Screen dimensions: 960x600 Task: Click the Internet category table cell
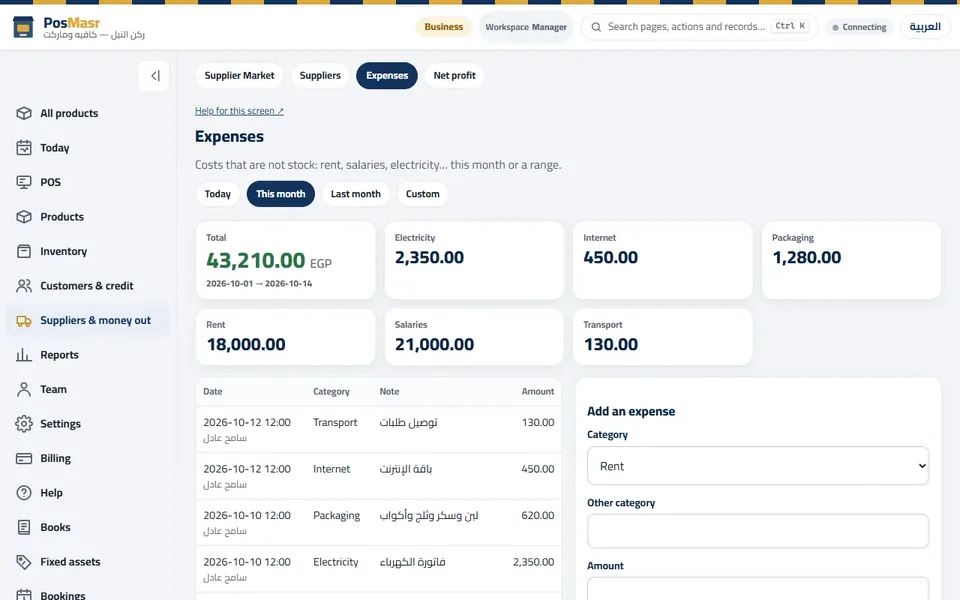331,469
